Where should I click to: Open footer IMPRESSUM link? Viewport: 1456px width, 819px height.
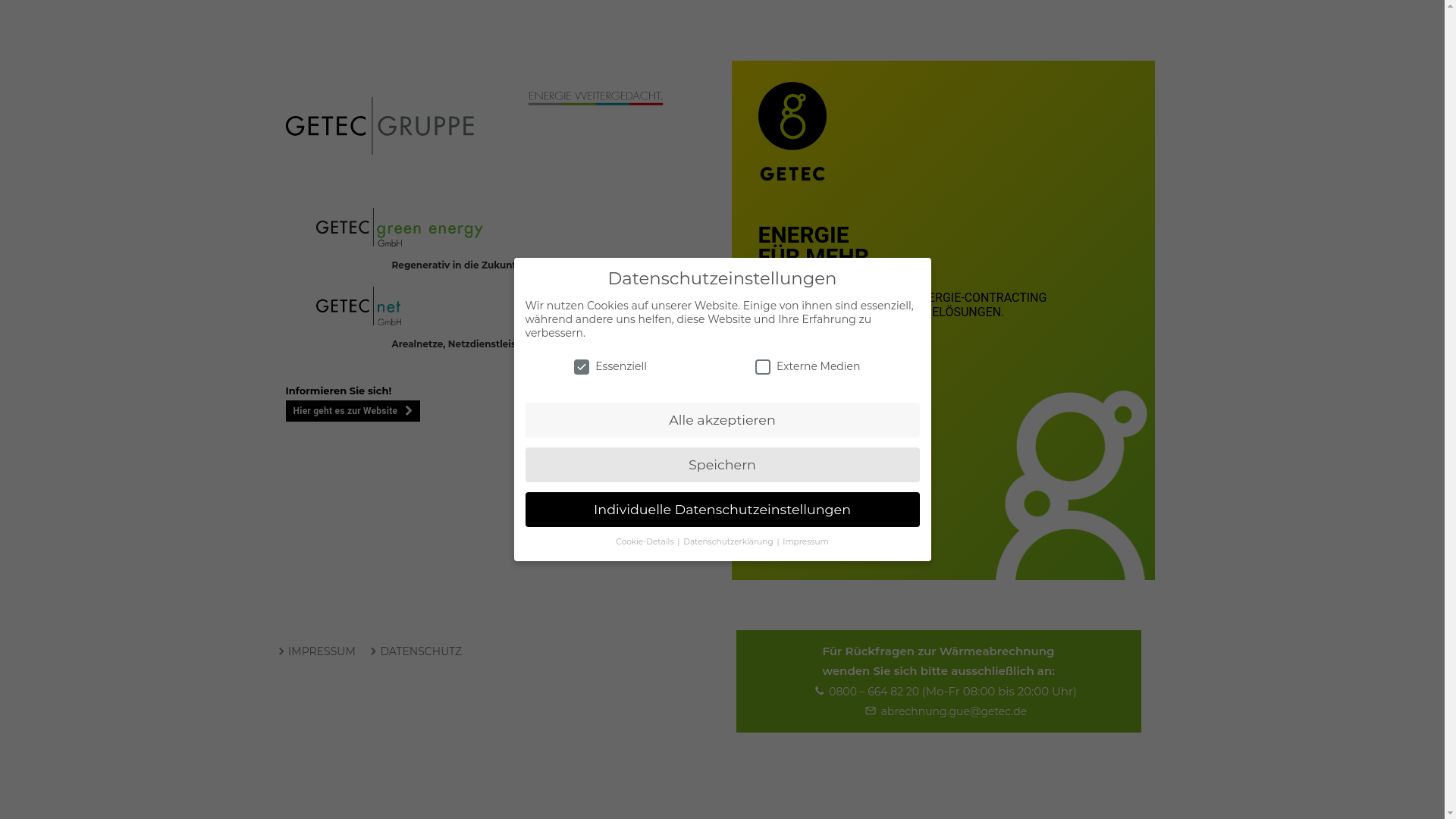(322, 651)
